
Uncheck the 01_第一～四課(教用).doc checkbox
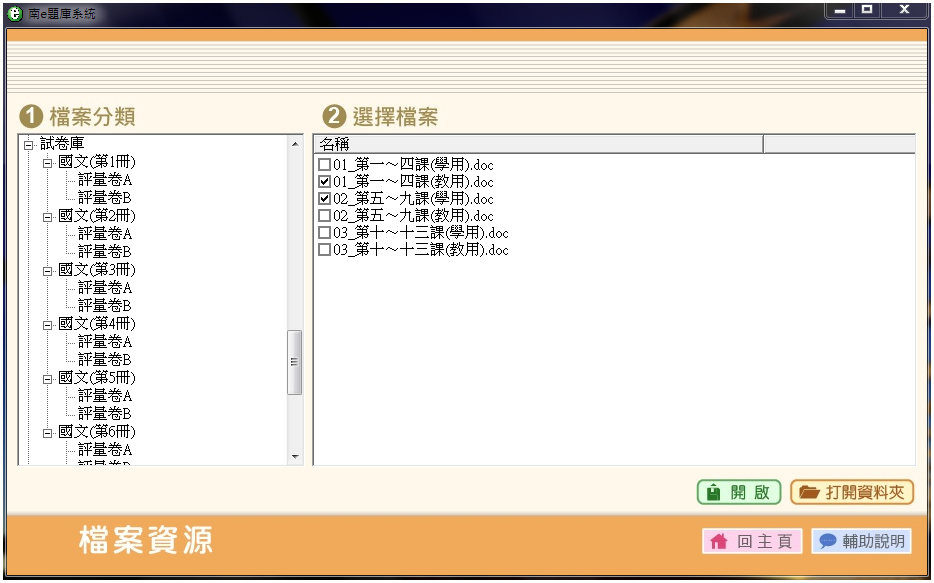coord(324,182)
